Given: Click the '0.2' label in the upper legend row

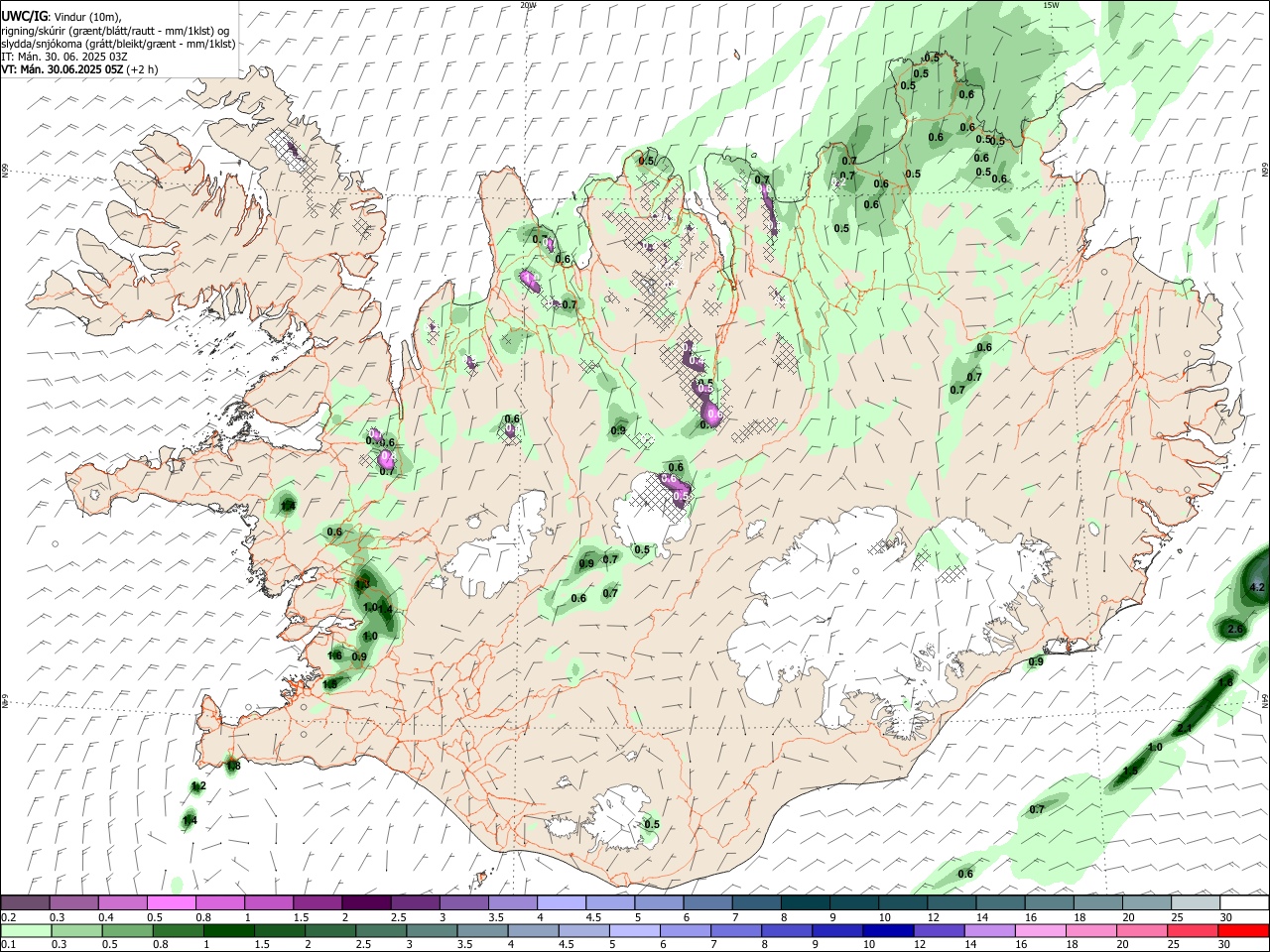Looking at the screenshot, I should pyautogui.click(x=9, y=917).
